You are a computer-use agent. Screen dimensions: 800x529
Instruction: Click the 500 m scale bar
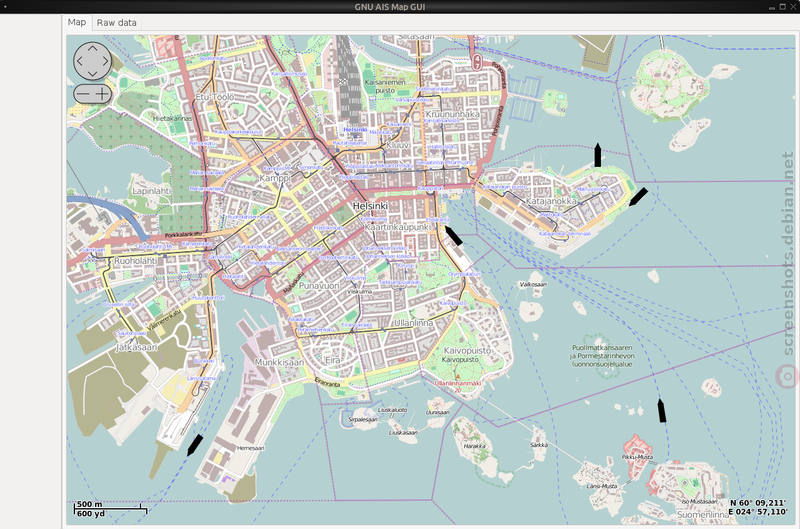coord(110,506)
